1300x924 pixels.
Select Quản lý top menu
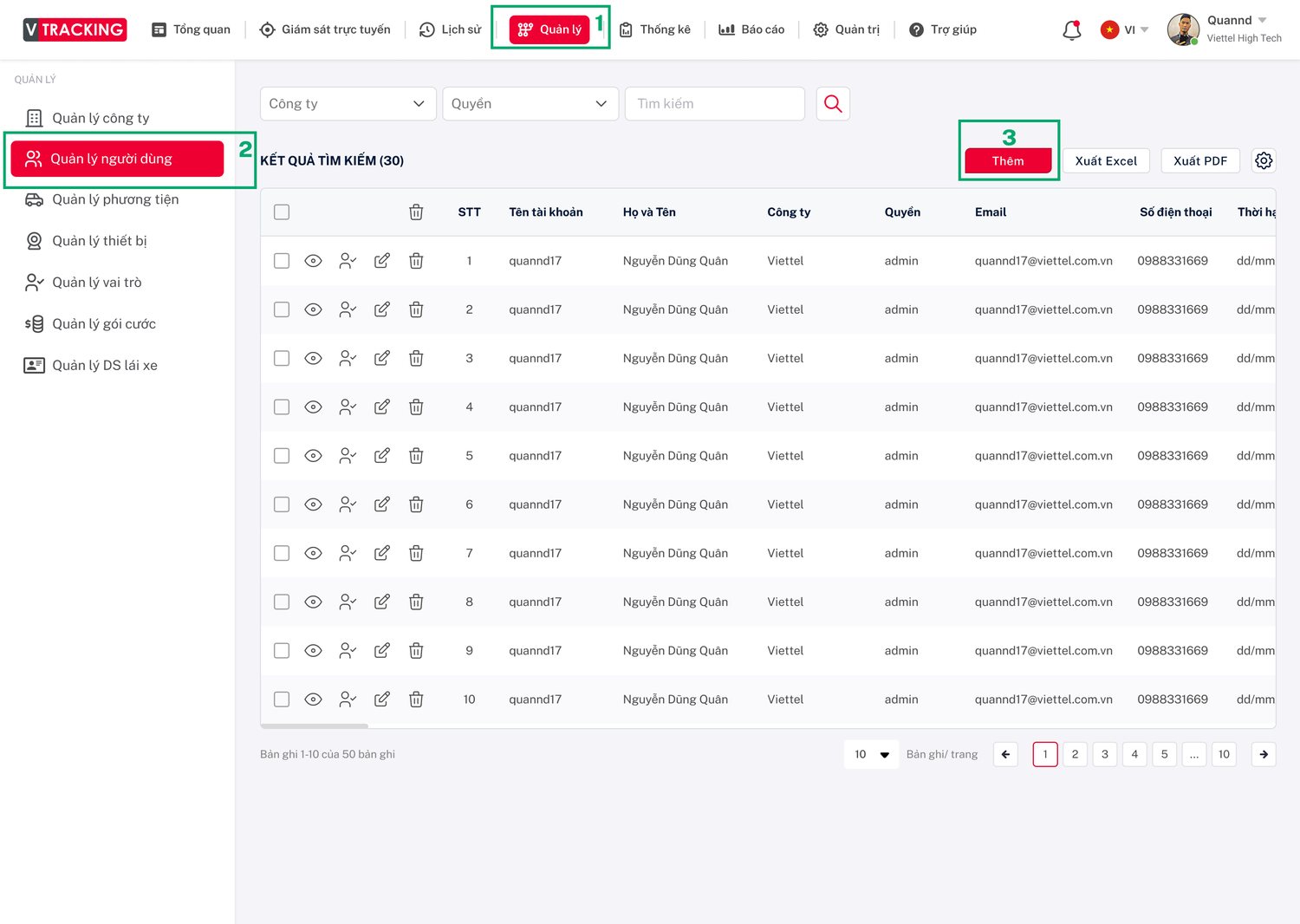coord(549,29)
